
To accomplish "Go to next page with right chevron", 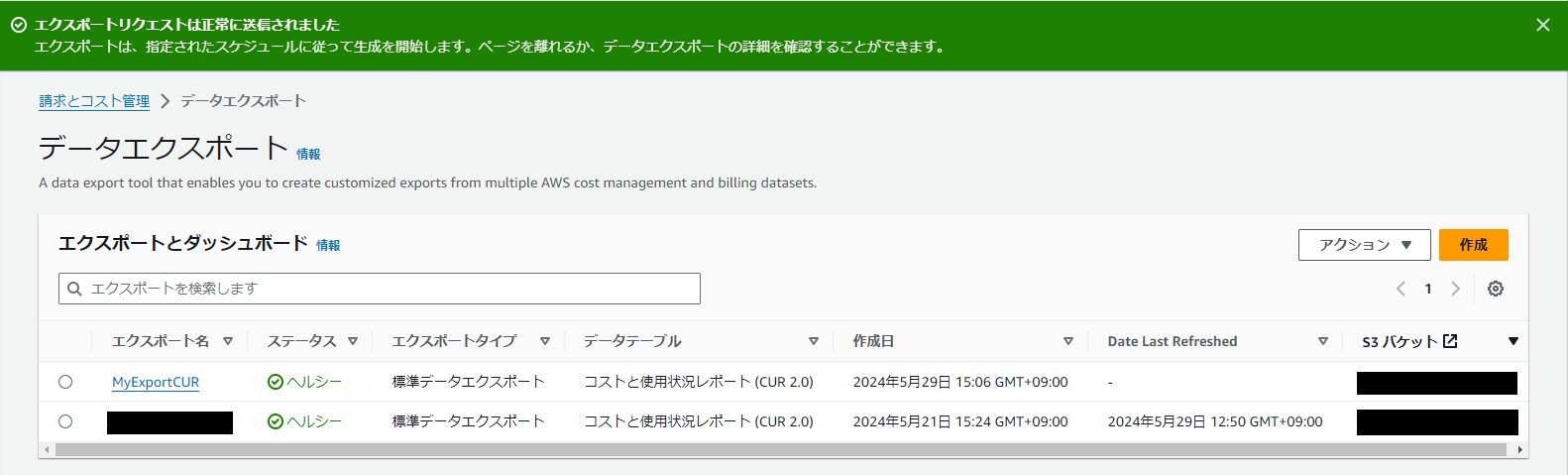I will click(1455, 289).
